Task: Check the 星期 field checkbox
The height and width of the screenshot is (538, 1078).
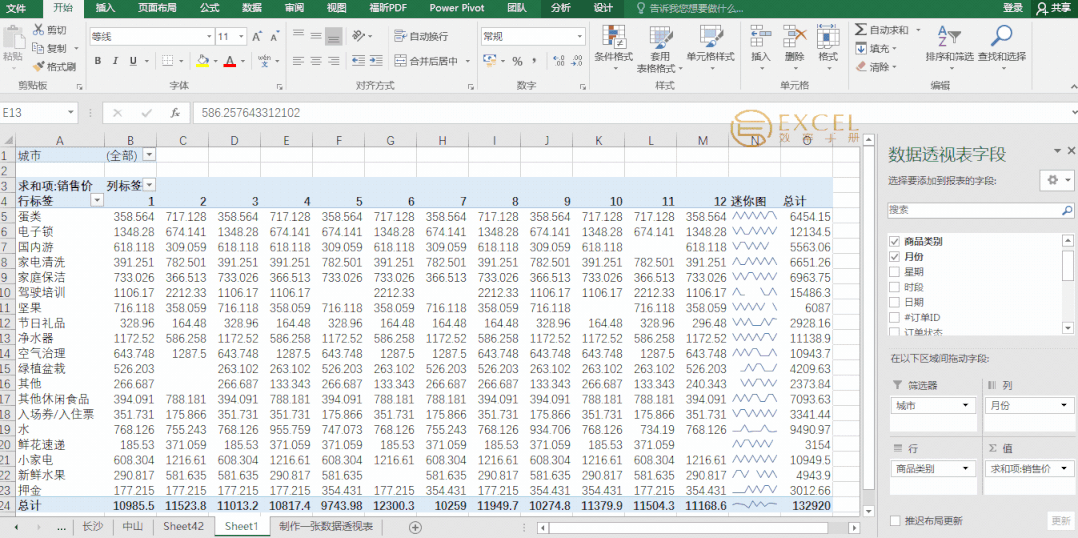Action: pos(894,271)
